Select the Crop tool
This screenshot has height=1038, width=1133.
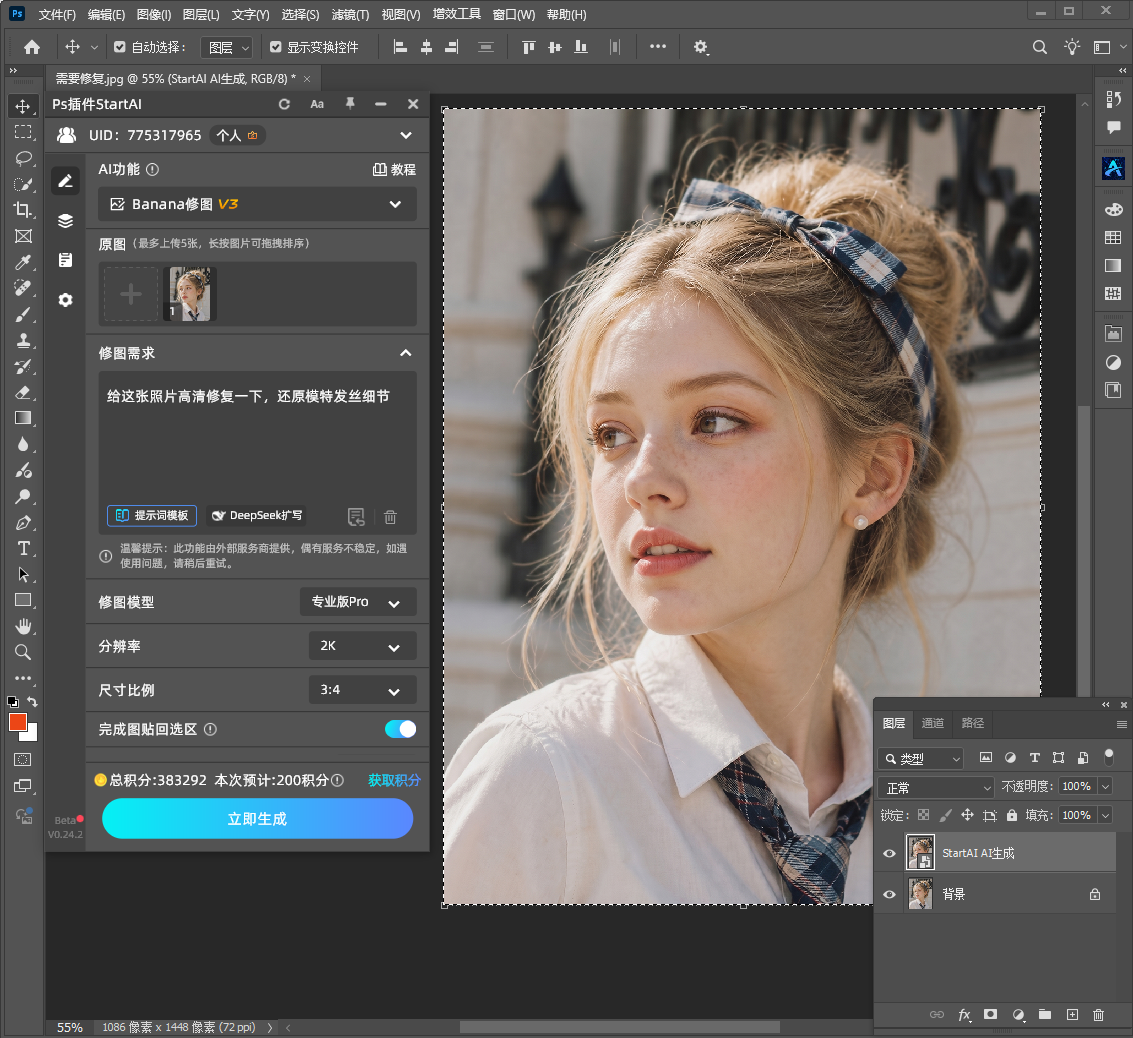[x=22, y=210]
